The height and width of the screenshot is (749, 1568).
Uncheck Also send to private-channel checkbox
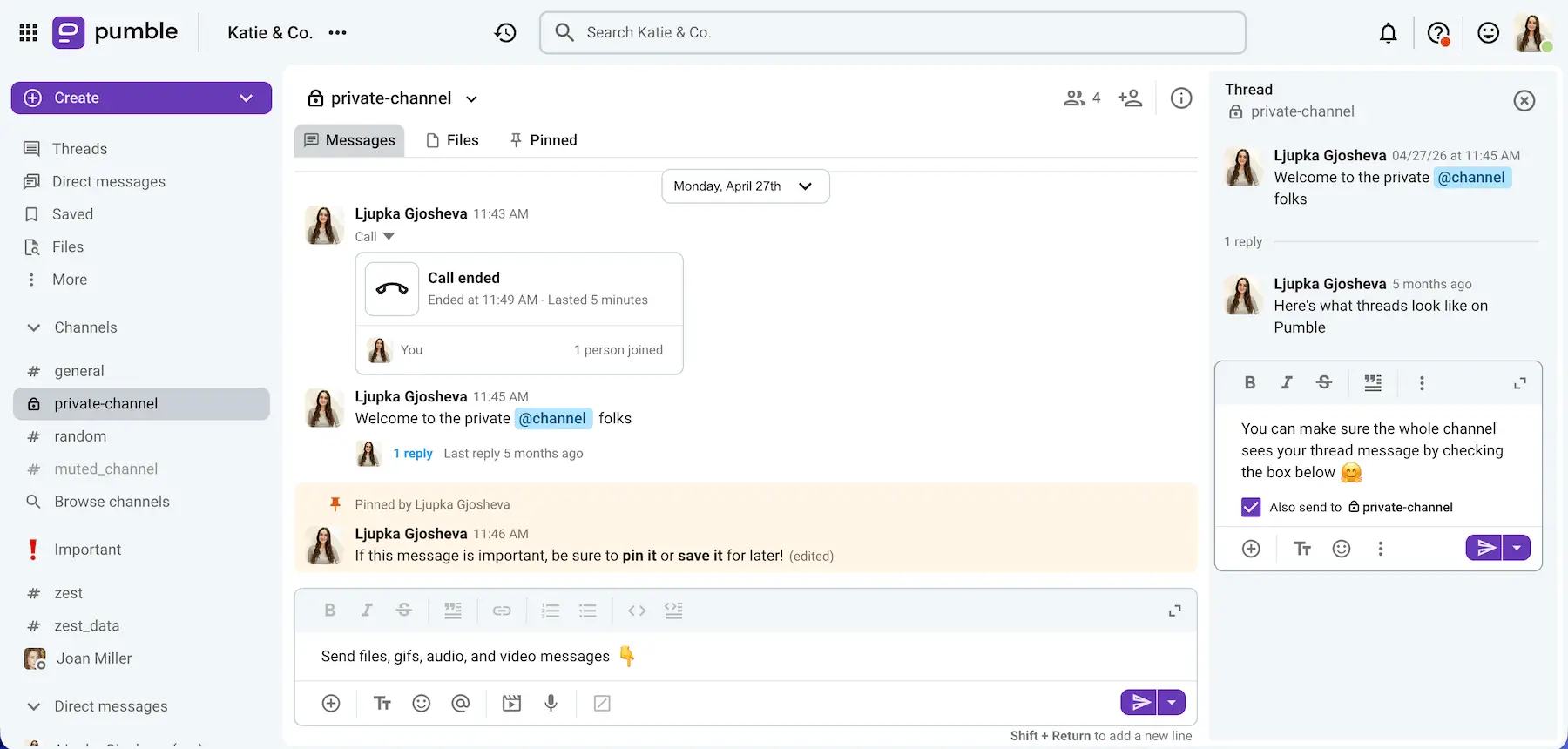click(1251, 507)
